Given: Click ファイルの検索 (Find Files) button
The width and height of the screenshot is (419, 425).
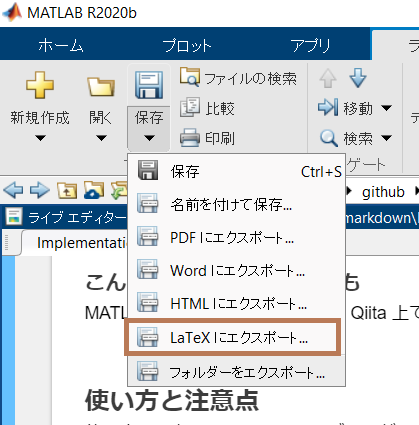Looking at the screenshot, I should point(238,78).
